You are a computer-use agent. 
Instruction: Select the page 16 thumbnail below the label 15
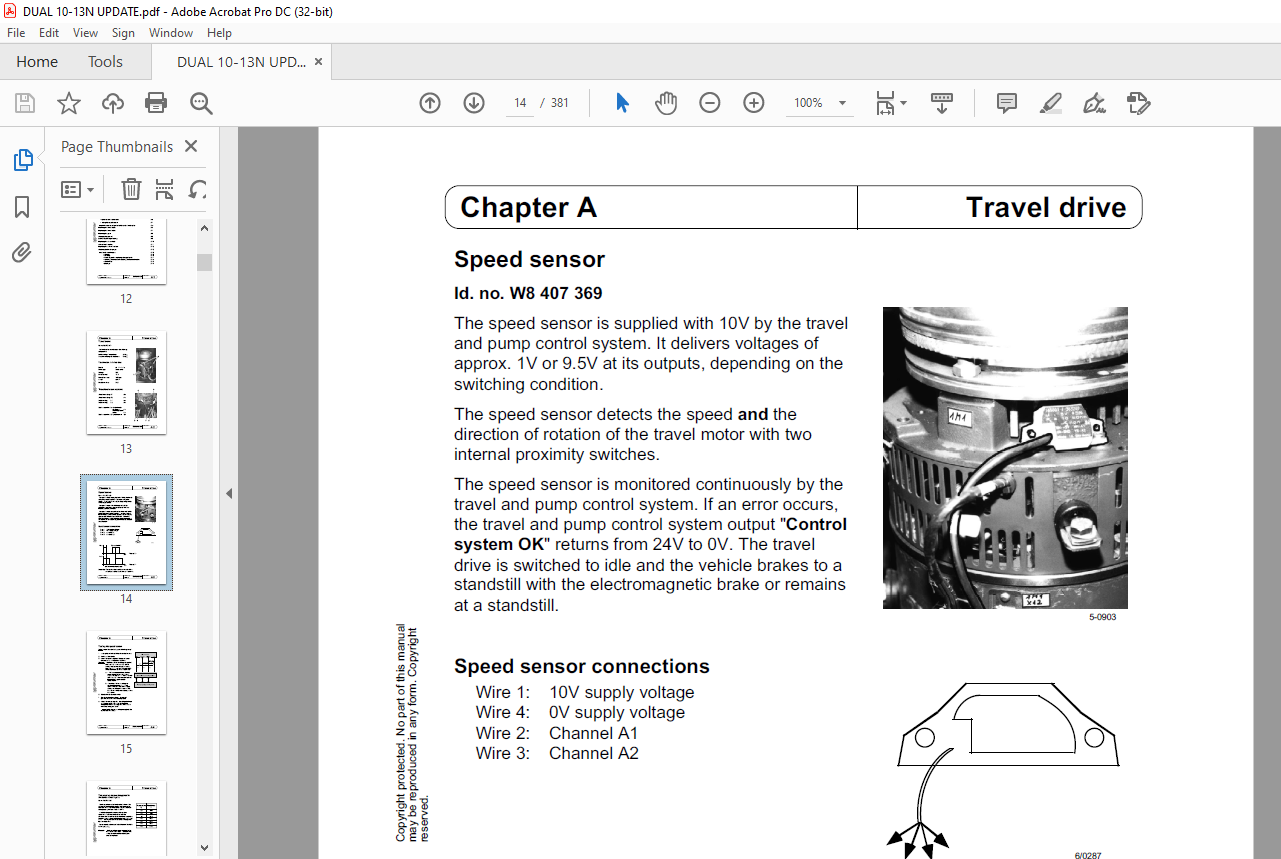pyautogui.click(x=126, y=817)
